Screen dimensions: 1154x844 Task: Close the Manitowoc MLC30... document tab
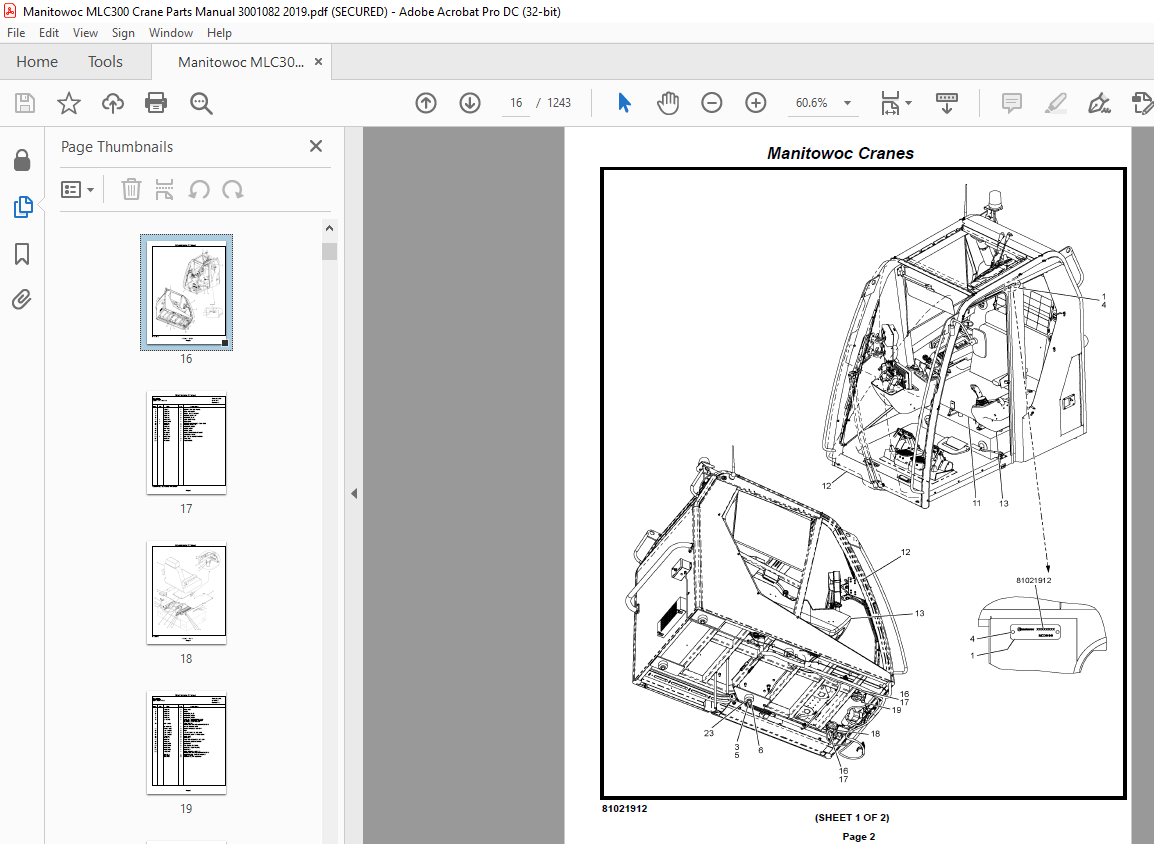(319, 62)
